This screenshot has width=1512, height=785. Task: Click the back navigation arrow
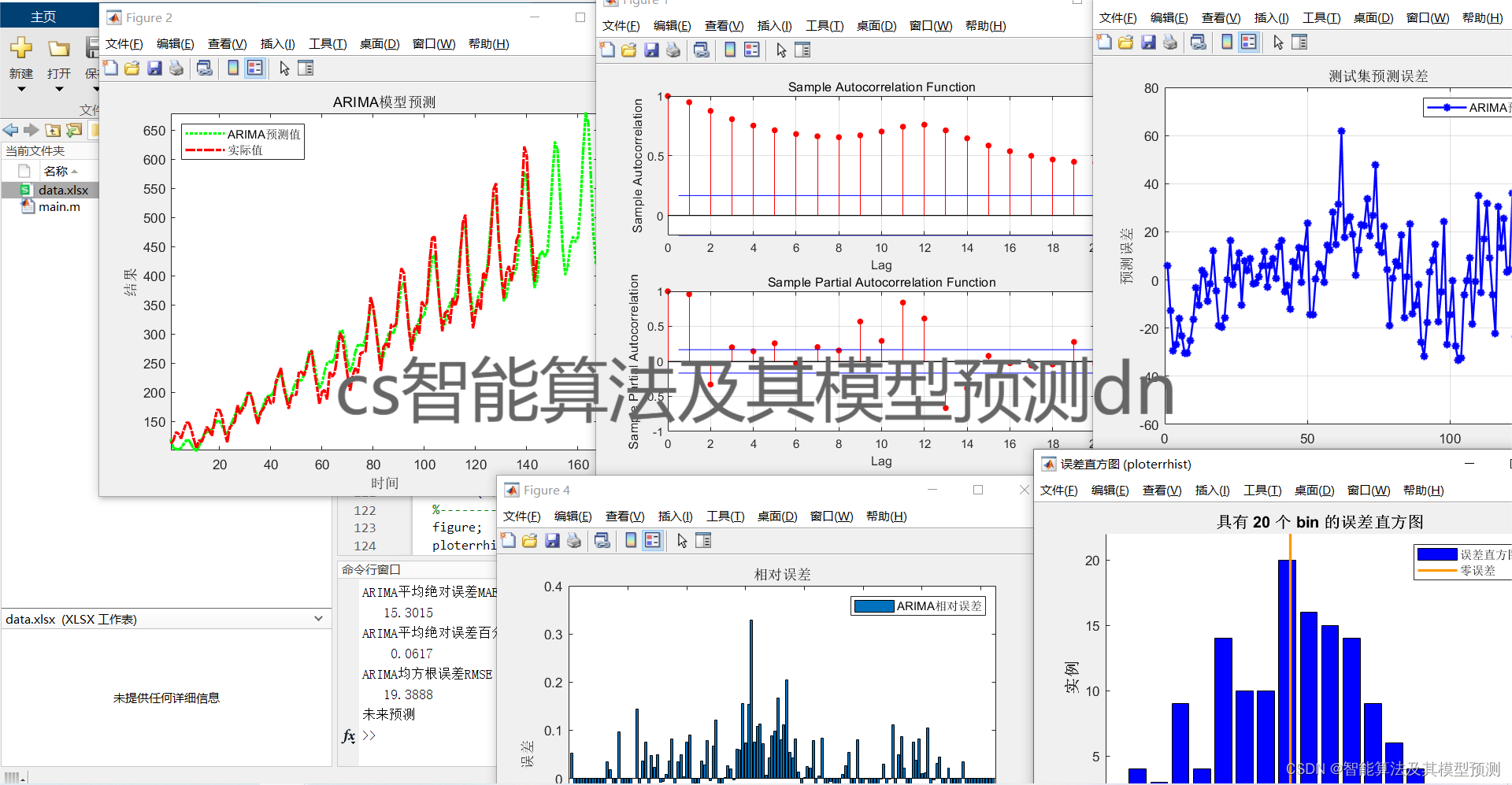(x=9, y=130)
